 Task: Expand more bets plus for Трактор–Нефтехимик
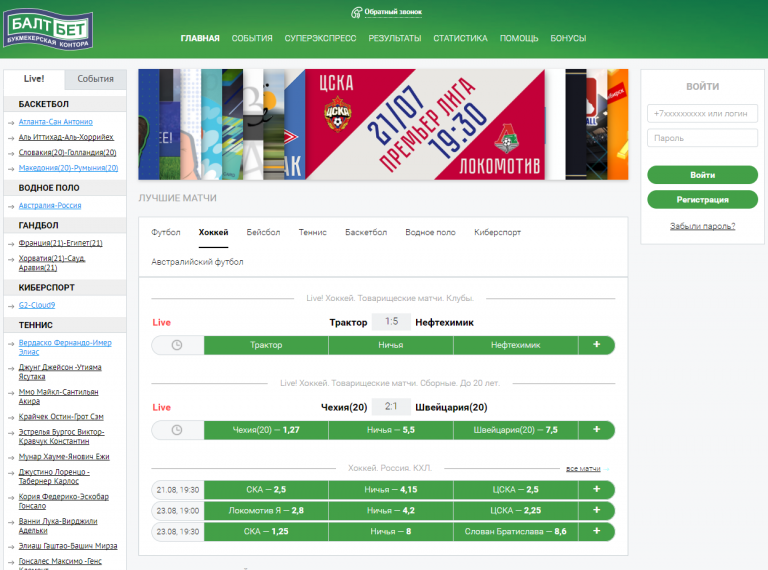[x=597, y=345]
